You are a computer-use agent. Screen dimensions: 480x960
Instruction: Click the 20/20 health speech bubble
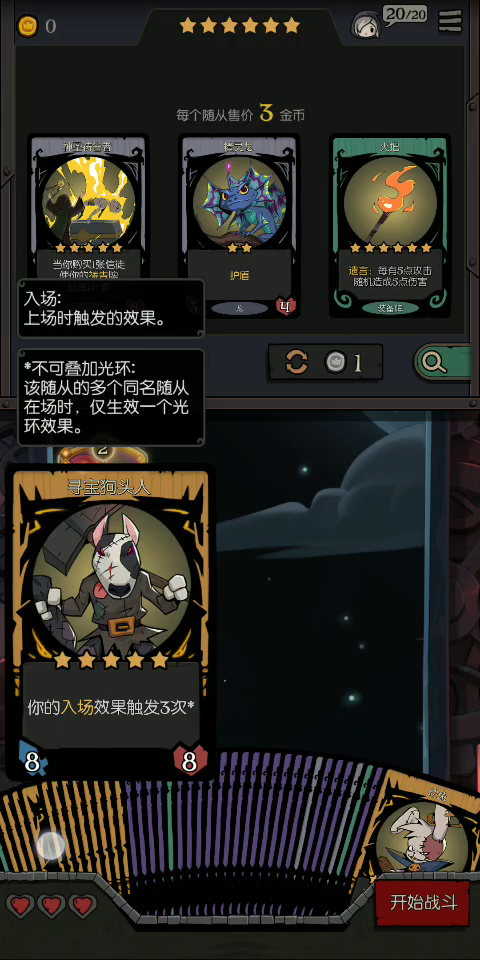(x=405, y=14)
